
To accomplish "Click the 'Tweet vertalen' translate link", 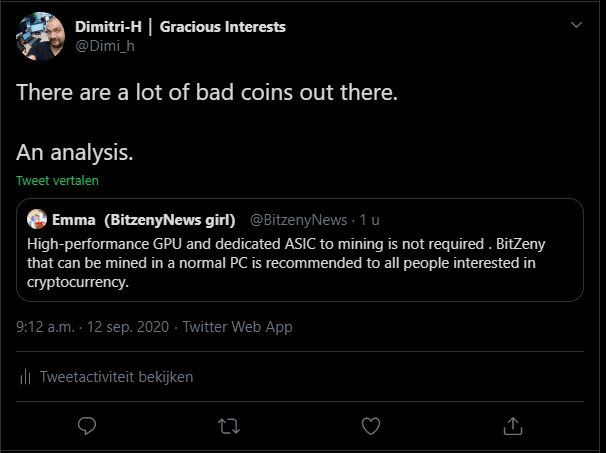I will click(57, 182).
